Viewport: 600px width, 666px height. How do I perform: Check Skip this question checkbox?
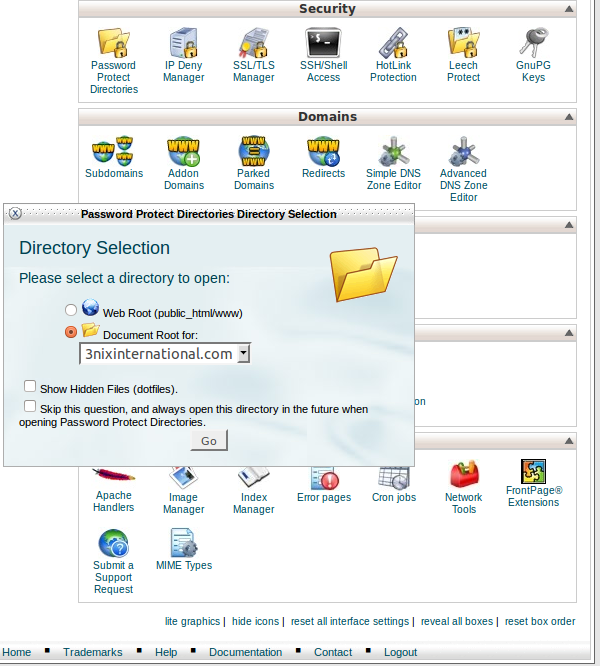point(30,406)
